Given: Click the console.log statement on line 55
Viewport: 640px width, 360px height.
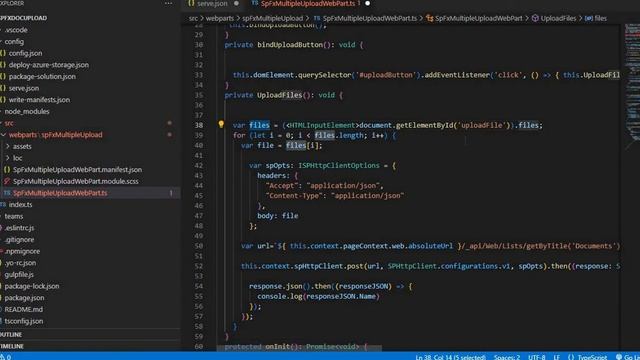Looking at the screenshot, I should [x=318, y=296].
